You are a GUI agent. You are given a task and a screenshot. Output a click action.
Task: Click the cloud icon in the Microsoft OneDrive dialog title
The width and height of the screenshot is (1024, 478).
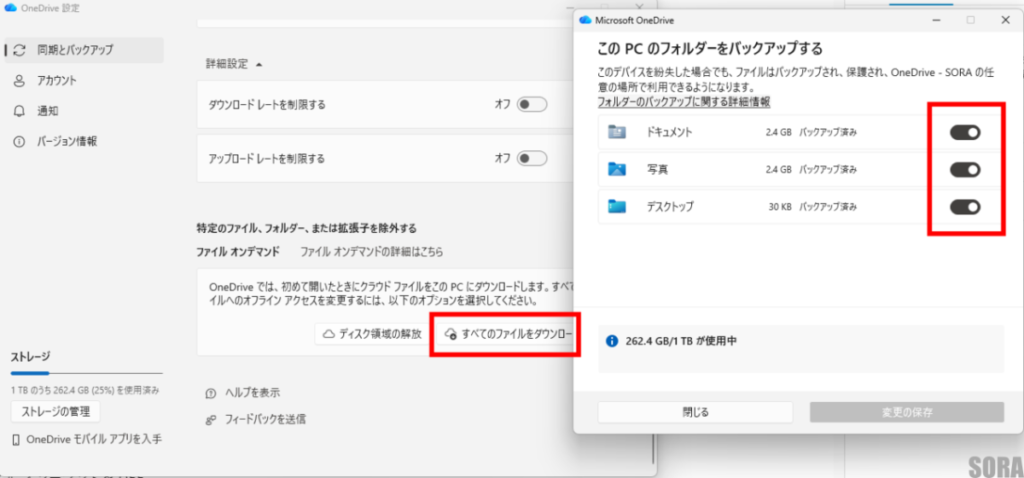click(585, 20)
